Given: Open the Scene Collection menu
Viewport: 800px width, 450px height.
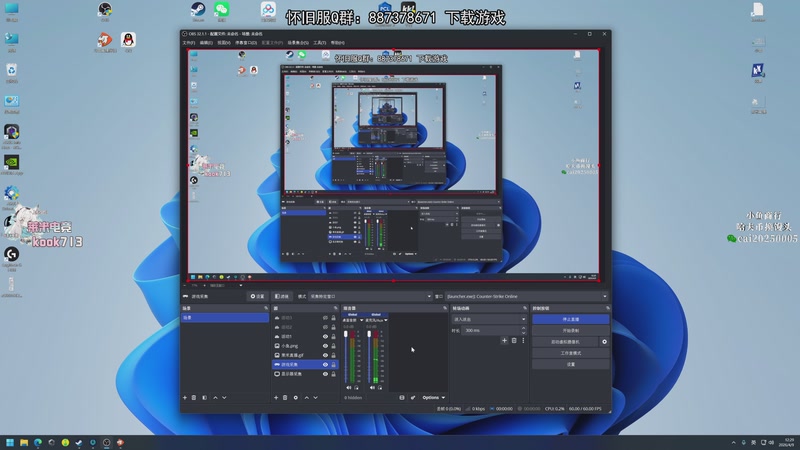Looking at the screenshot, I should 298,43.
